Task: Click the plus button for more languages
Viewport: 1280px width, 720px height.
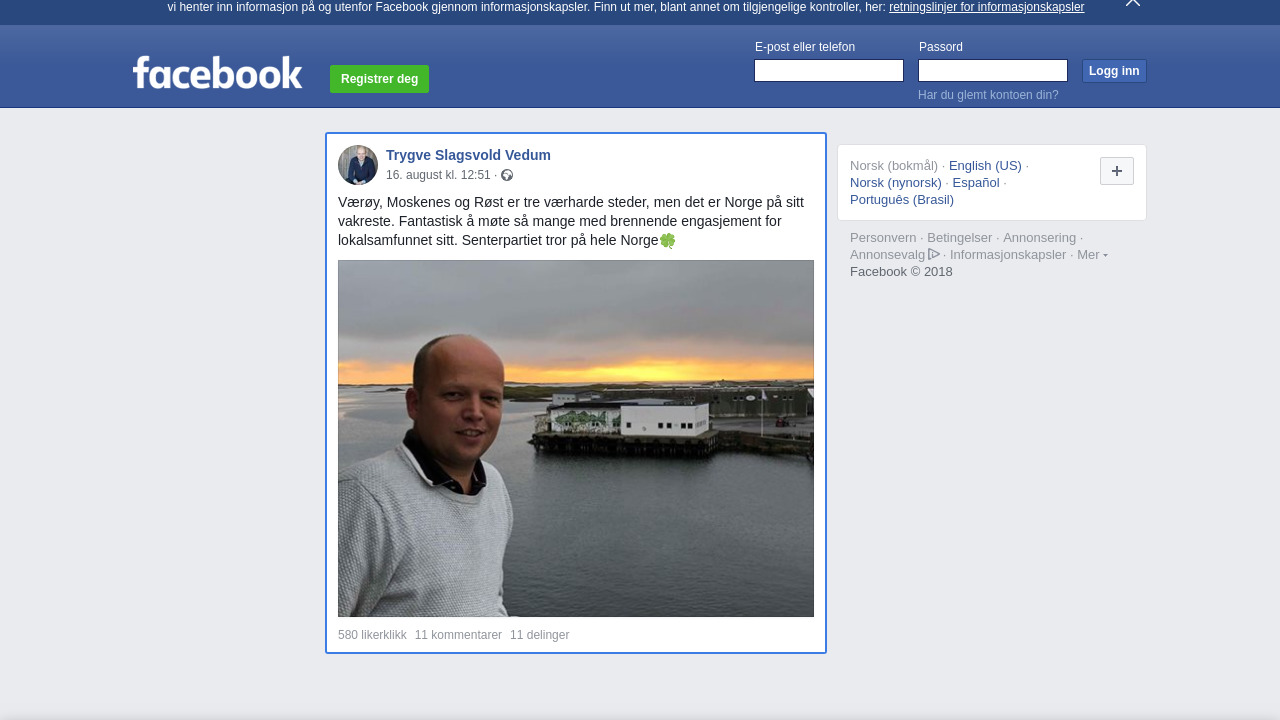Action: tap(1117, 171)
